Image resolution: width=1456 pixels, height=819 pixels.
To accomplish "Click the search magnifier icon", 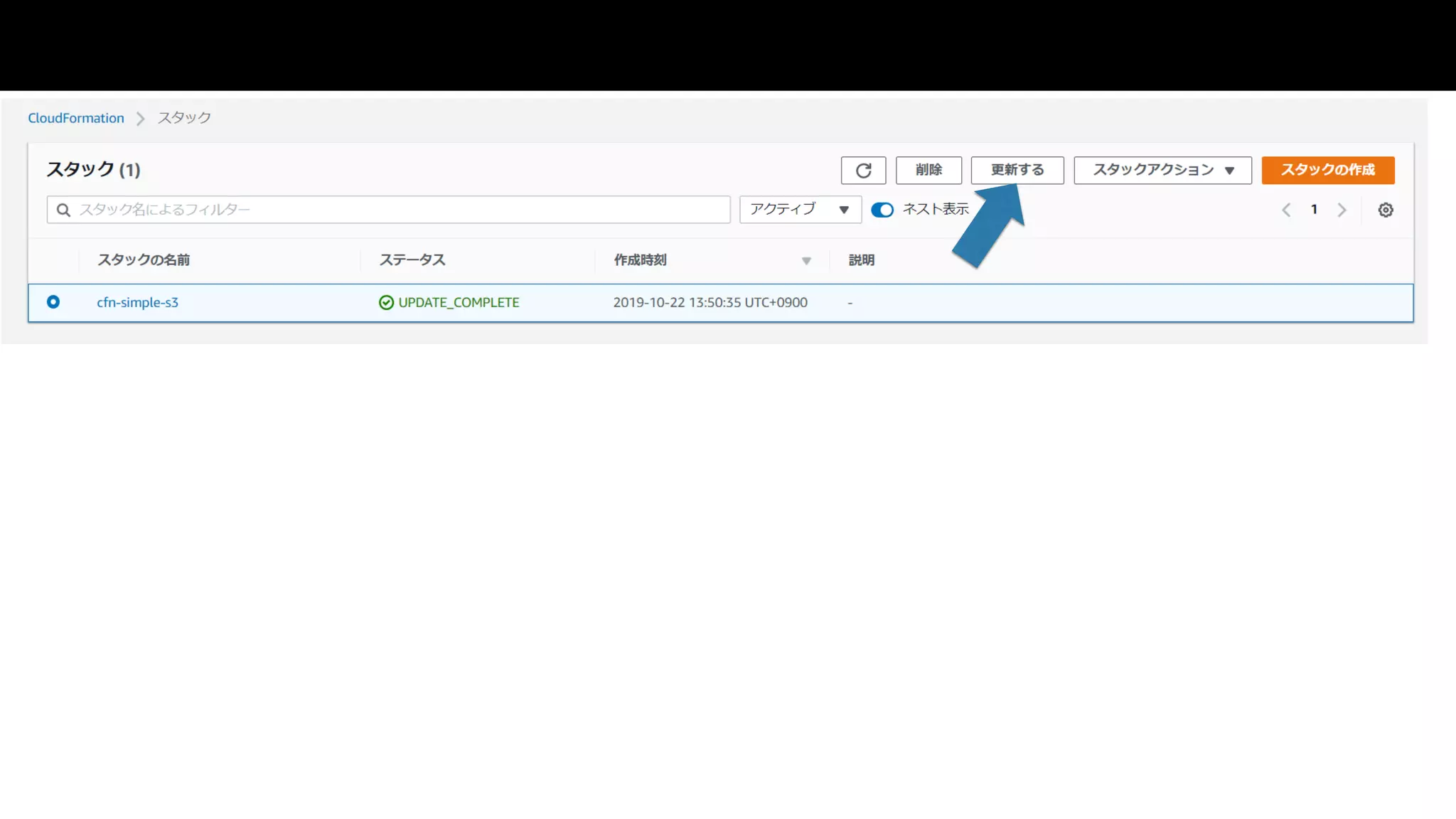I will tap(63, 210).
